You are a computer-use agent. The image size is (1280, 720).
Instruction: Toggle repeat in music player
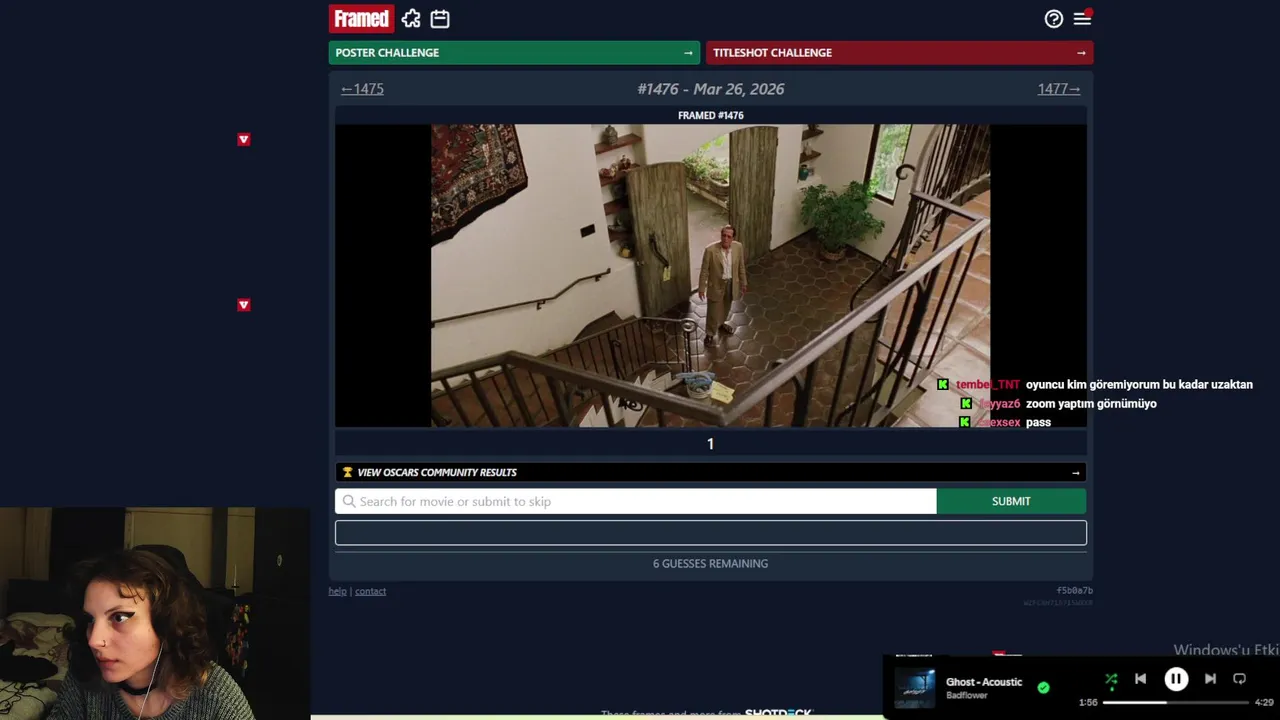coord(1239,679)
